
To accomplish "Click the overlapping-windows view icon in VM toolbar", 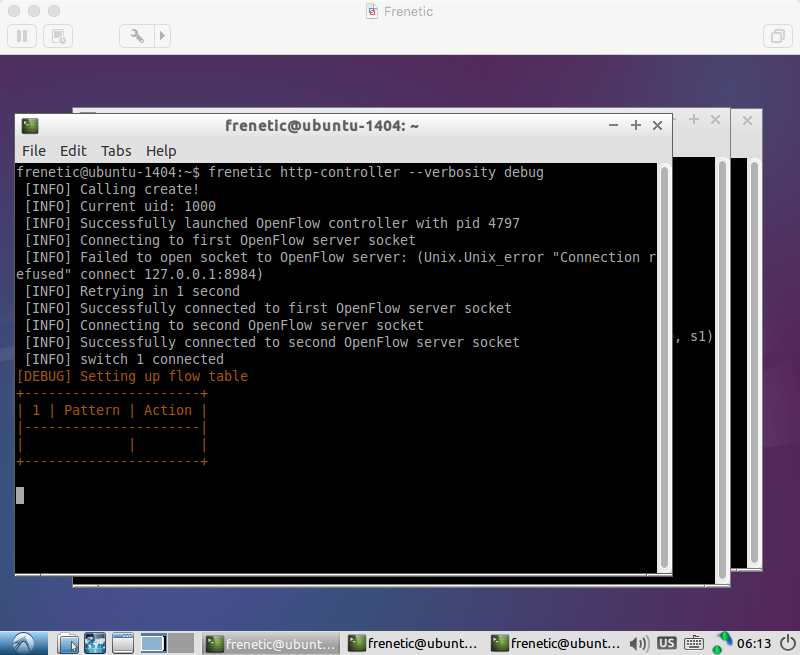I will (x=778, y=36).
